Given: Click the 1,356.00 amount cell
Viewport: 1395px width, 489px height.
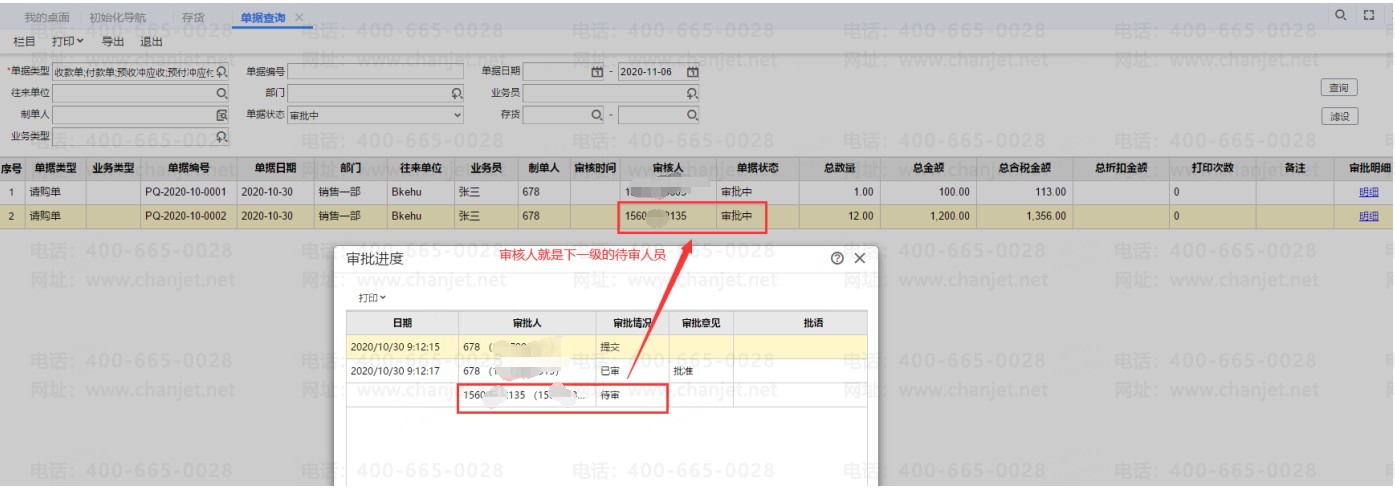Looking at the screenshot, I should click(1024, 215).
